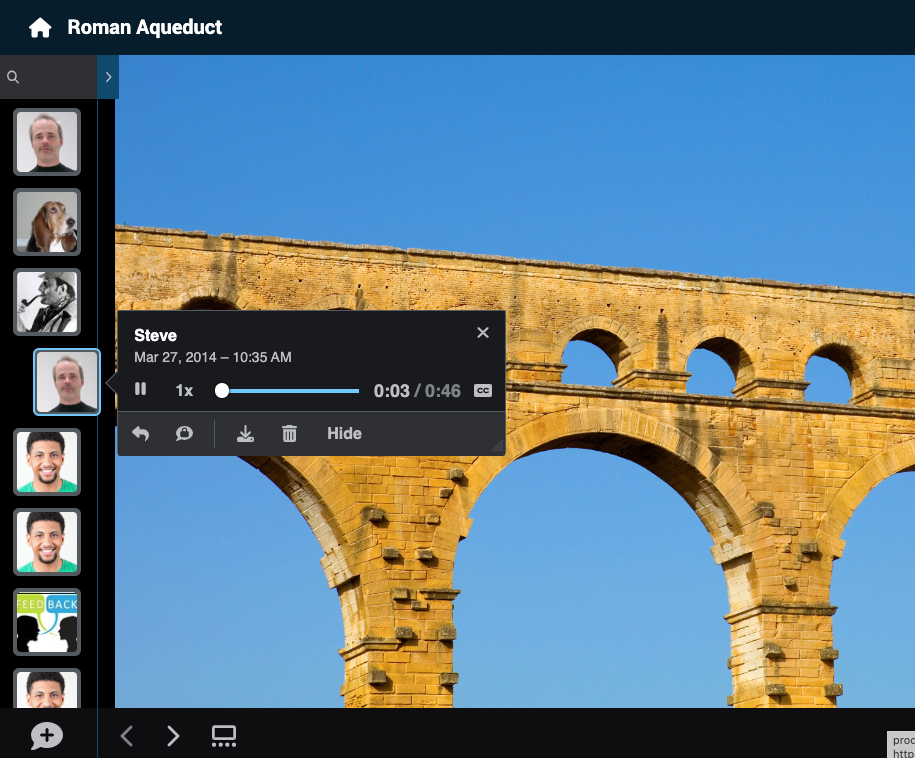This screenshot has width=915, height=758.
Task: Open the slide thumbnails view icon
Action: click(224, 736)
